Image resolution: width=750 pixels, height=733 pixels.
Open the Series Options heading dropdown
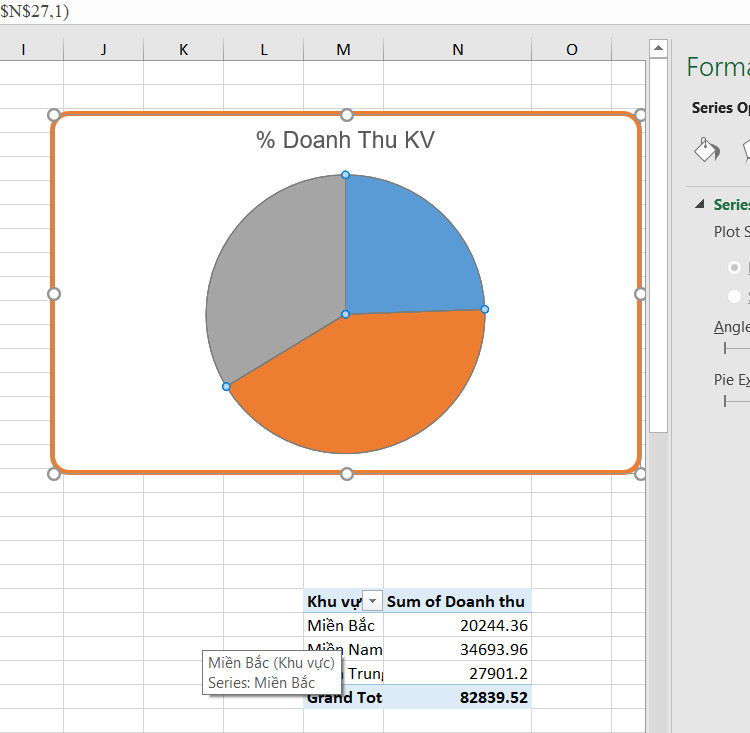720,108
